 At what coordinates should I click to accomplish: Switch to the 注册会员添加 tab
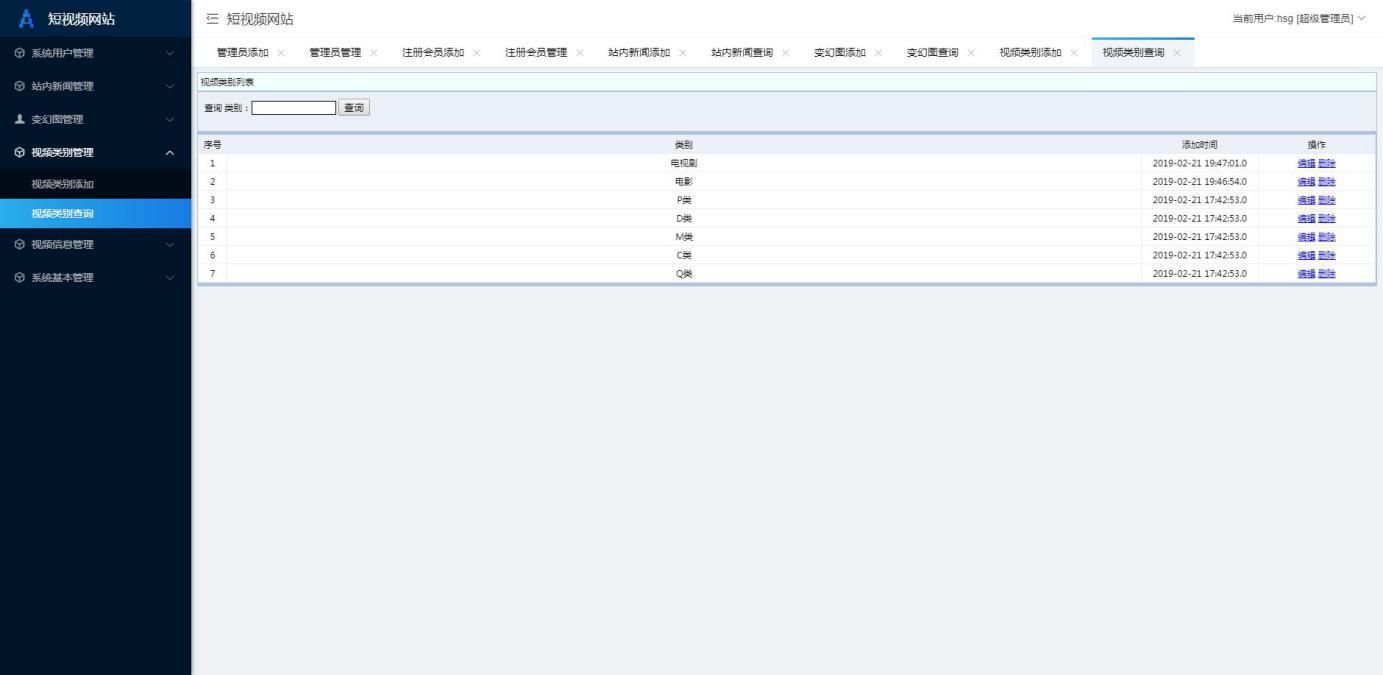433,53
